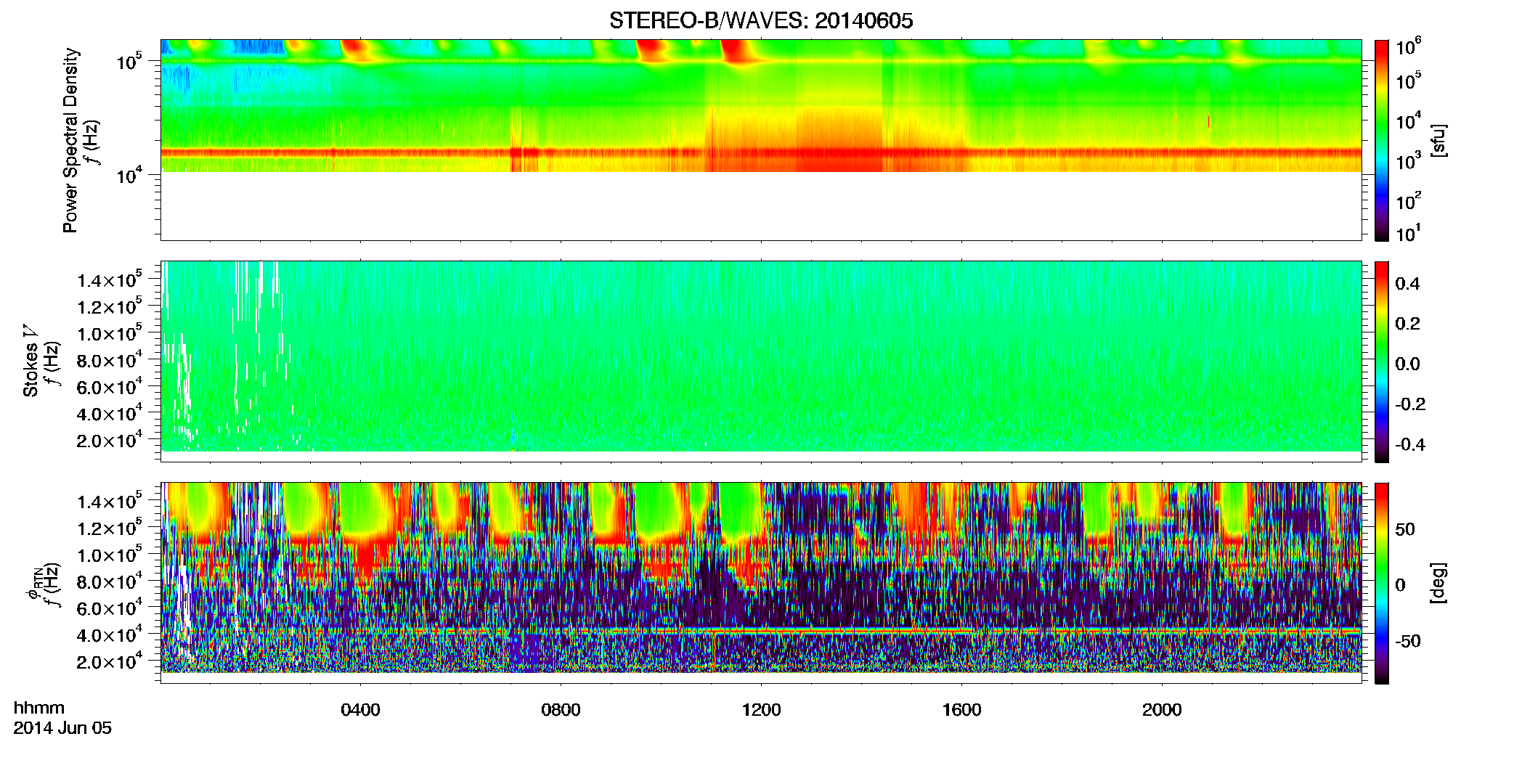The image size is (1522, 784).
Task: Click the 0400 time axis tick label
Action: [360, 710]
